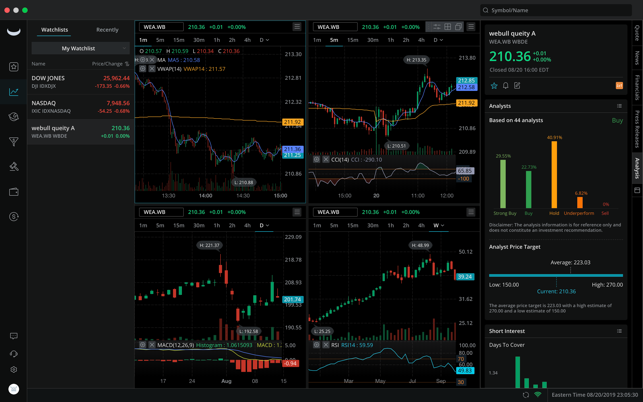Viewport: 643px width, 402px height.
Task: Click the orange trade icon in quote panel
Action: [x=619, y=85]
